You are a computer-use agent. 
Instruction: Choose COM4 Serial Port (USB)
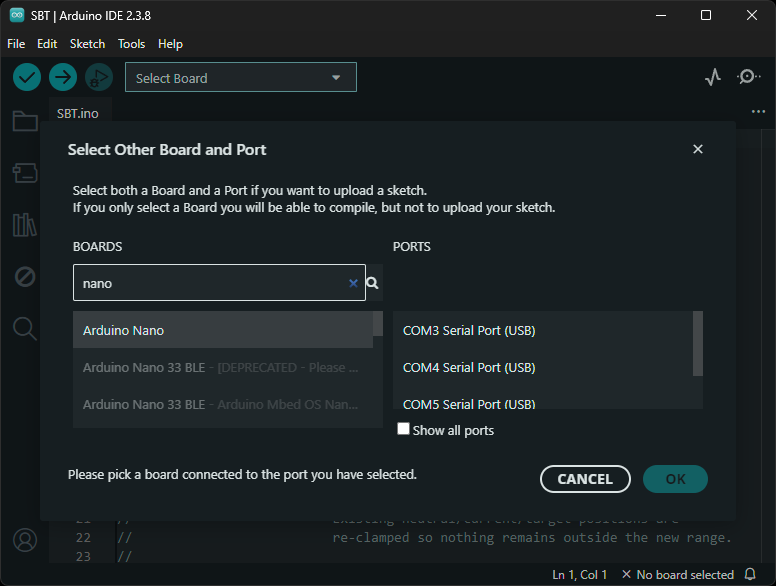click(x=469, y=367)
